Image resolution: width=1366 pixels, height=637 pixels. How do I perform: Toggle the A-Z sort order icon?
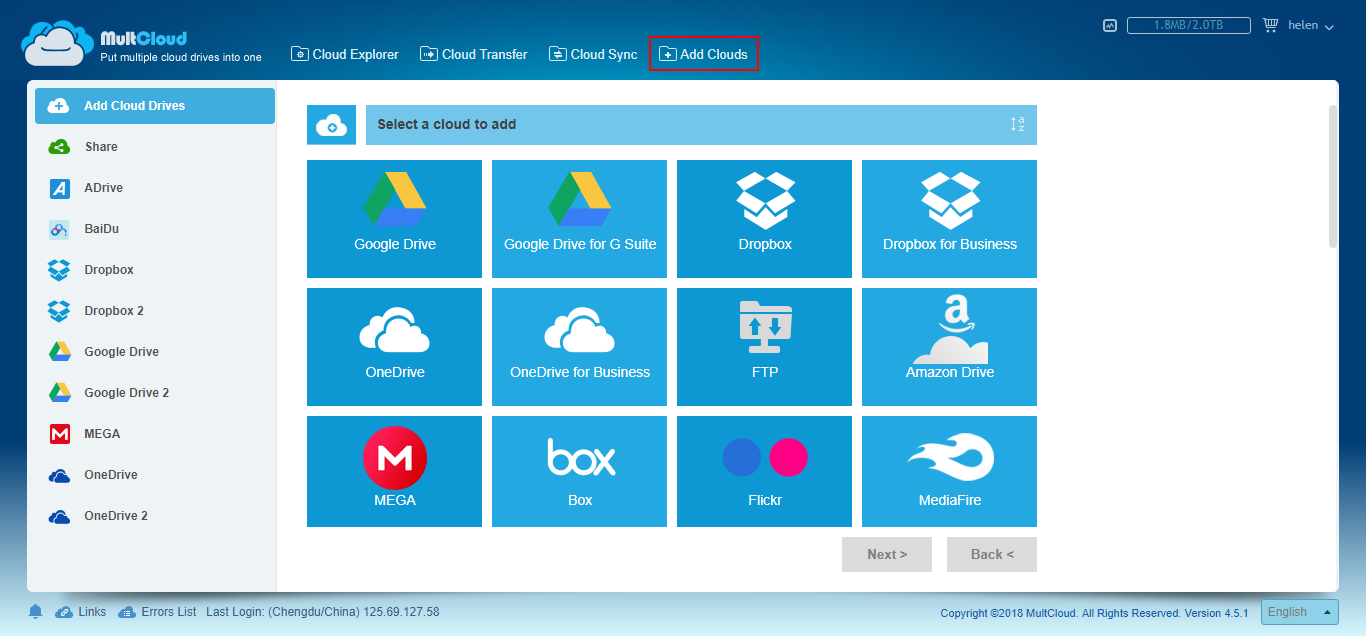click(1017, 125)
